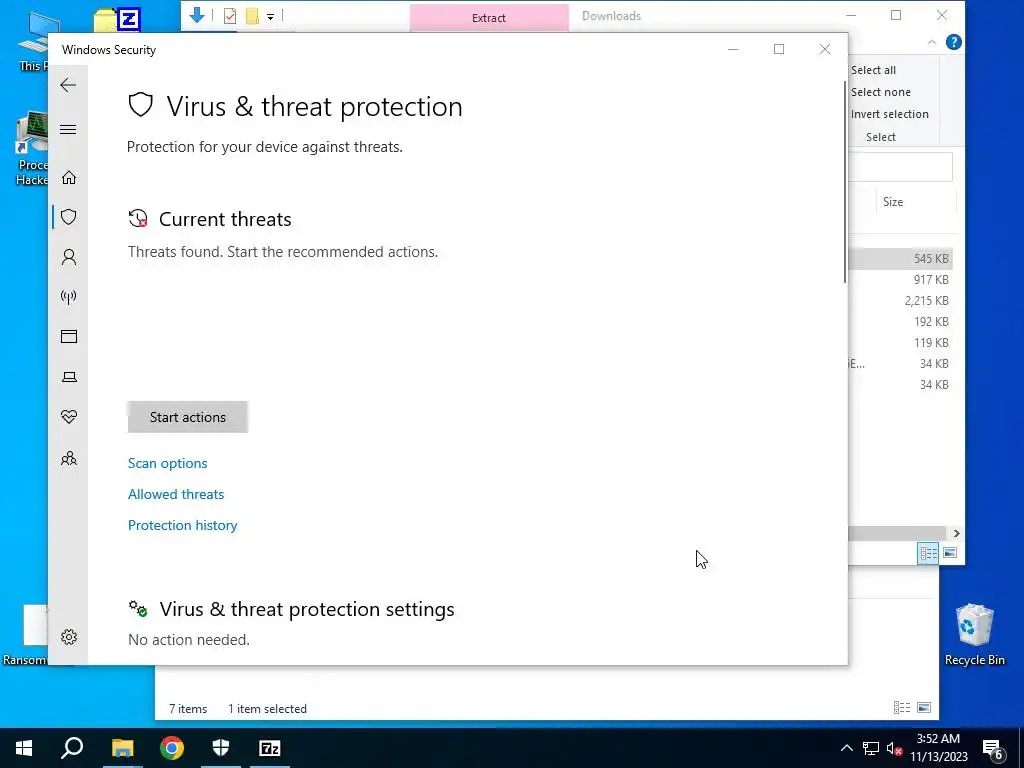Open network status tray icon
1024x768 pixels.
pos(871,748)
